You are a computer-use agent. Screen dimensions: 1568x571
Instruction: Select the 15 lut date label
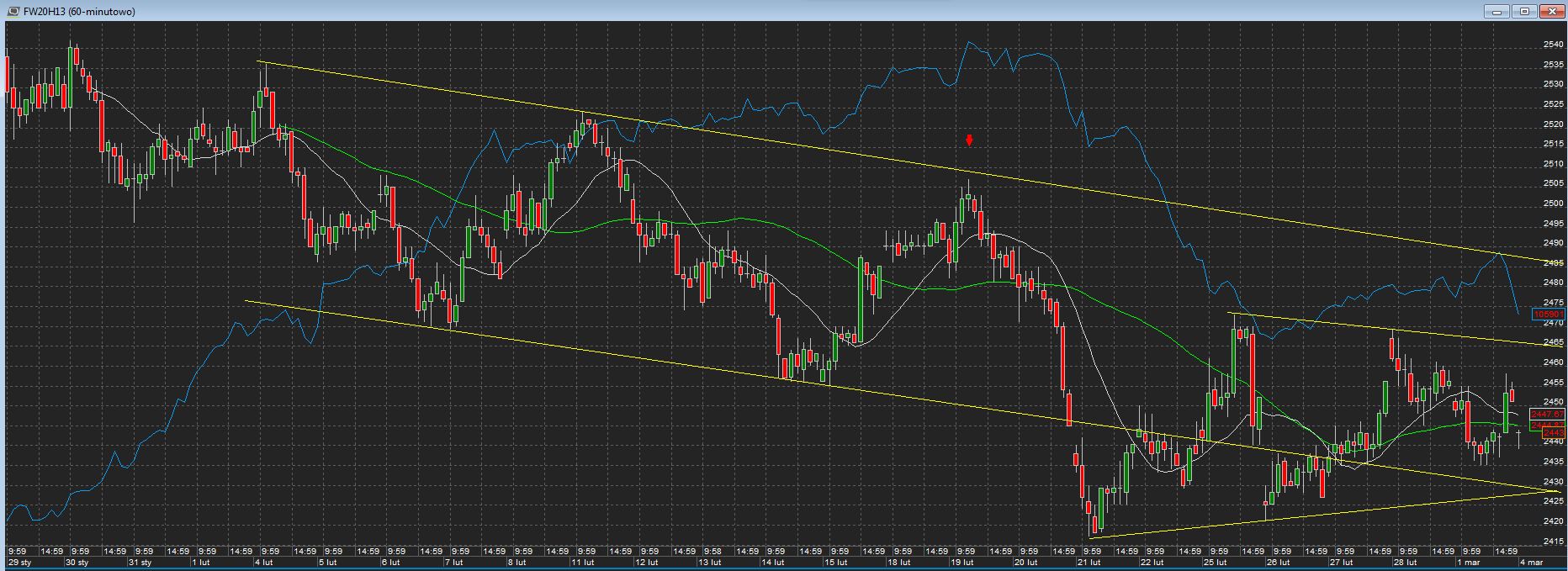pos(836,563)
